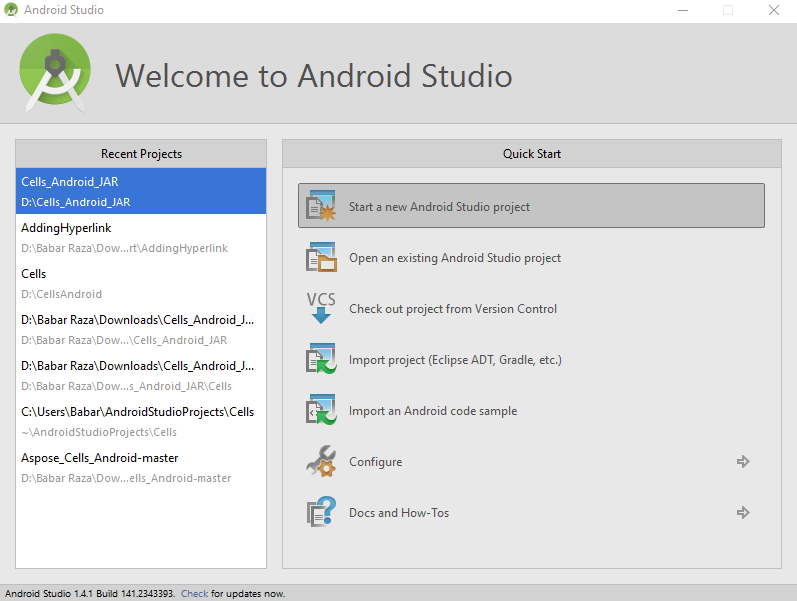The width and height of the screenshot is (797, 601).
Task: Click the Import an Android code sample label
Action: (x=433, y=411)
